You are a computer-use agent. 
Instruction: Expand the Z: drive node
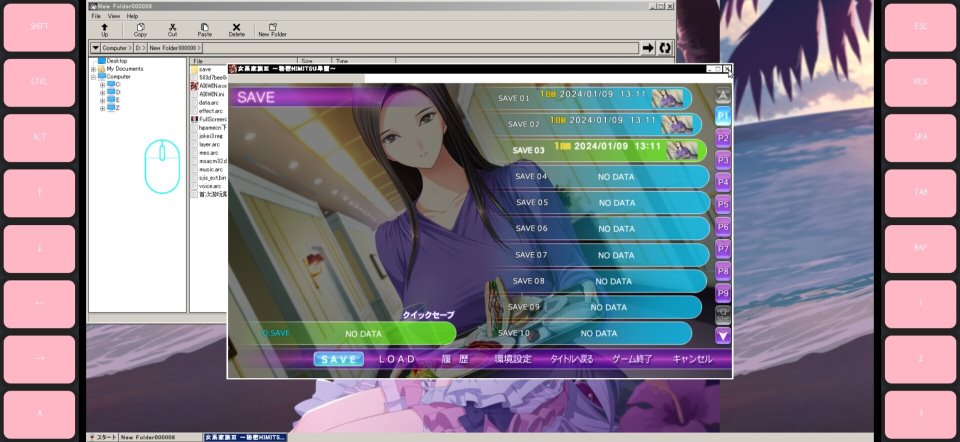[x=102, y=108]
